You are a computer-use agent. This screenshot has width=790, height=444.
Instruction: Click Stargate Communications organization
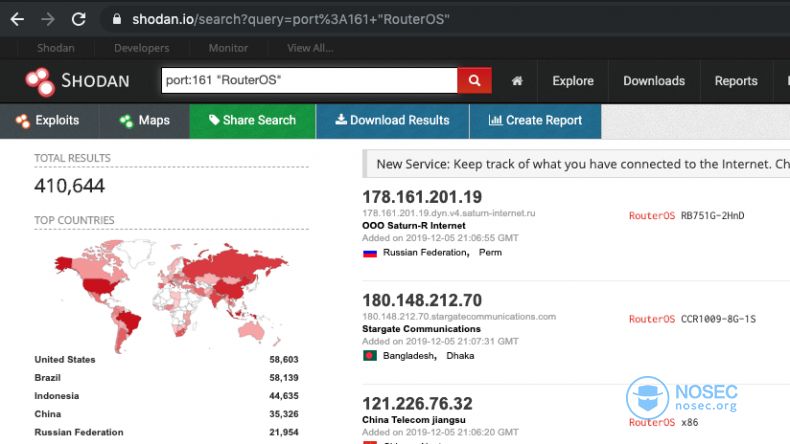421,329
